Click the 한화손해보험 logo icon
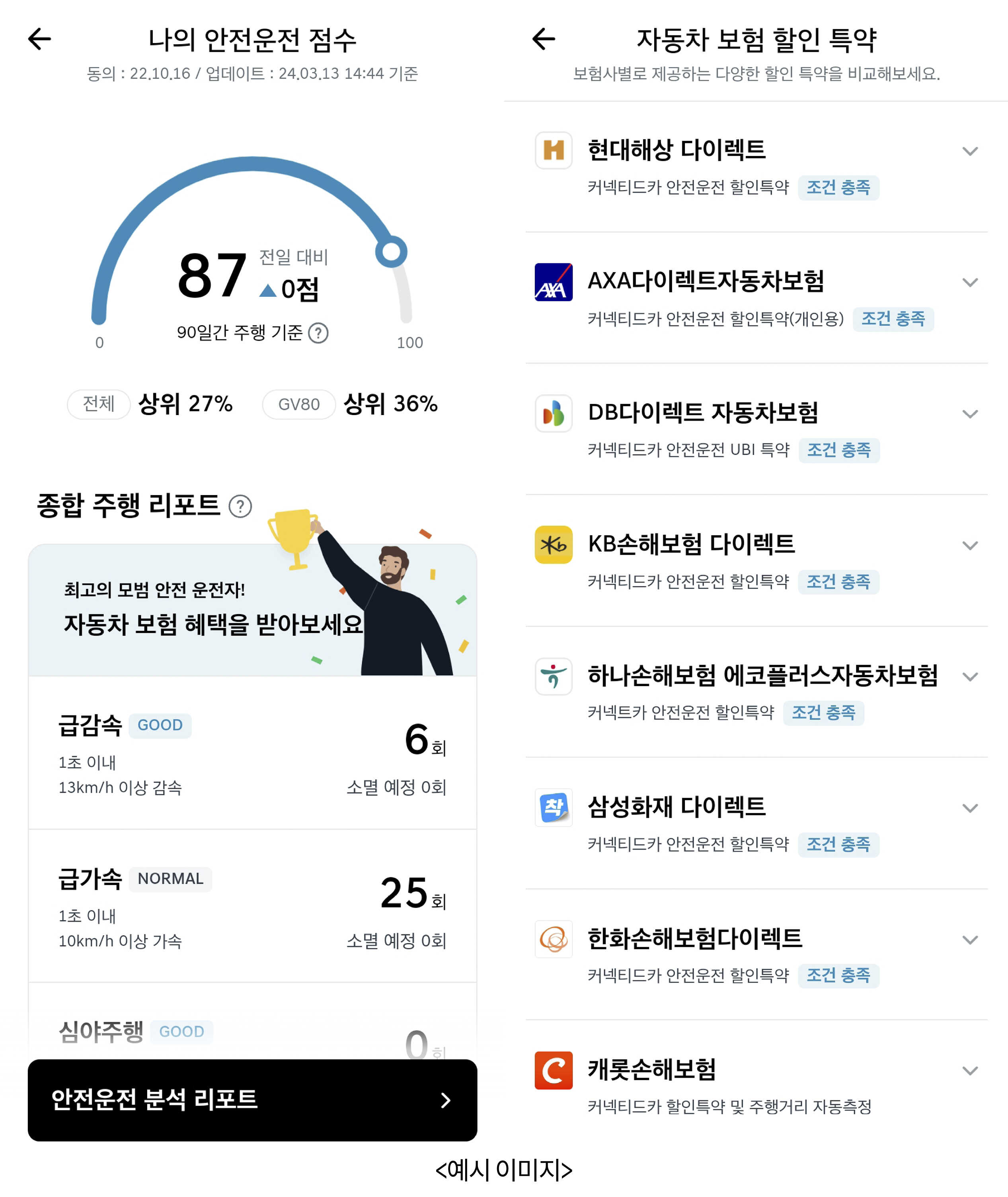 click(x=553, y=940)
